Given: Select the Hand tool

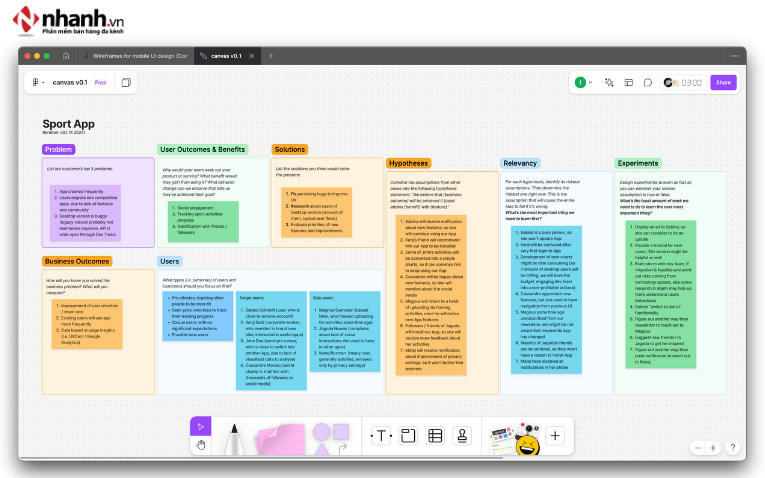Looking at the screenshot, I should (201, 444).
